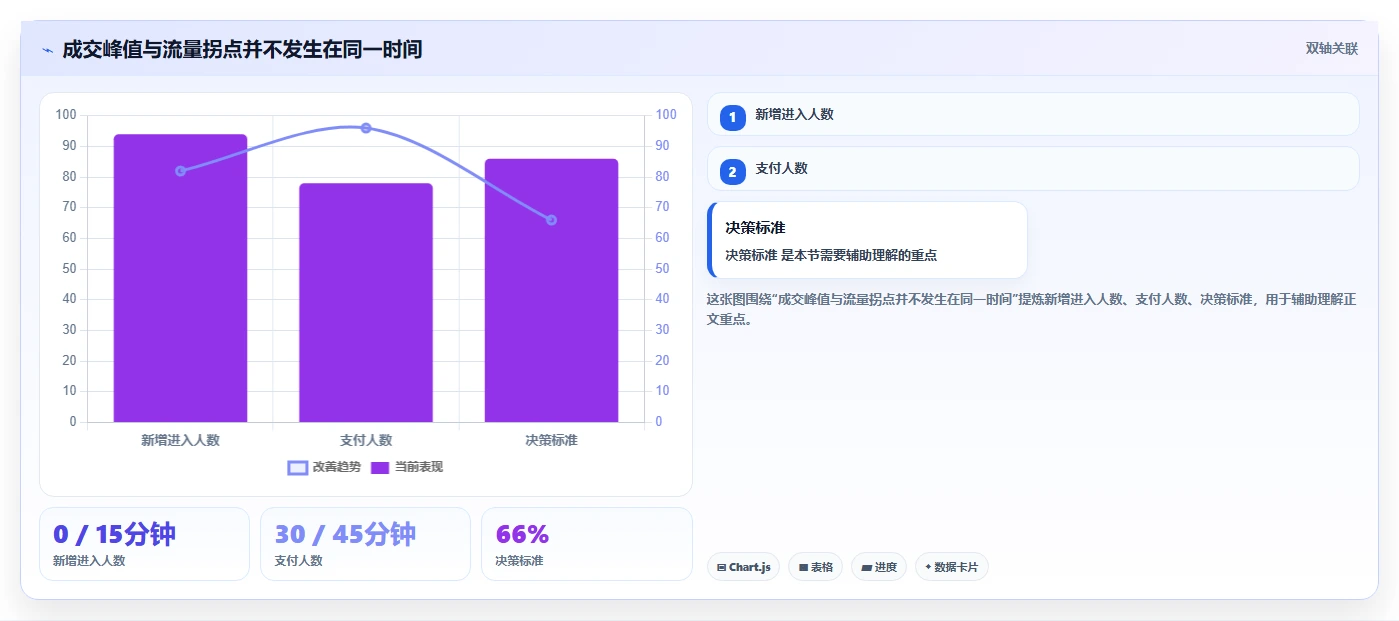Click x-axis label 新增进入人数 under the chart
Viewport: 1399px width, 621px height.
coord(180,440)
